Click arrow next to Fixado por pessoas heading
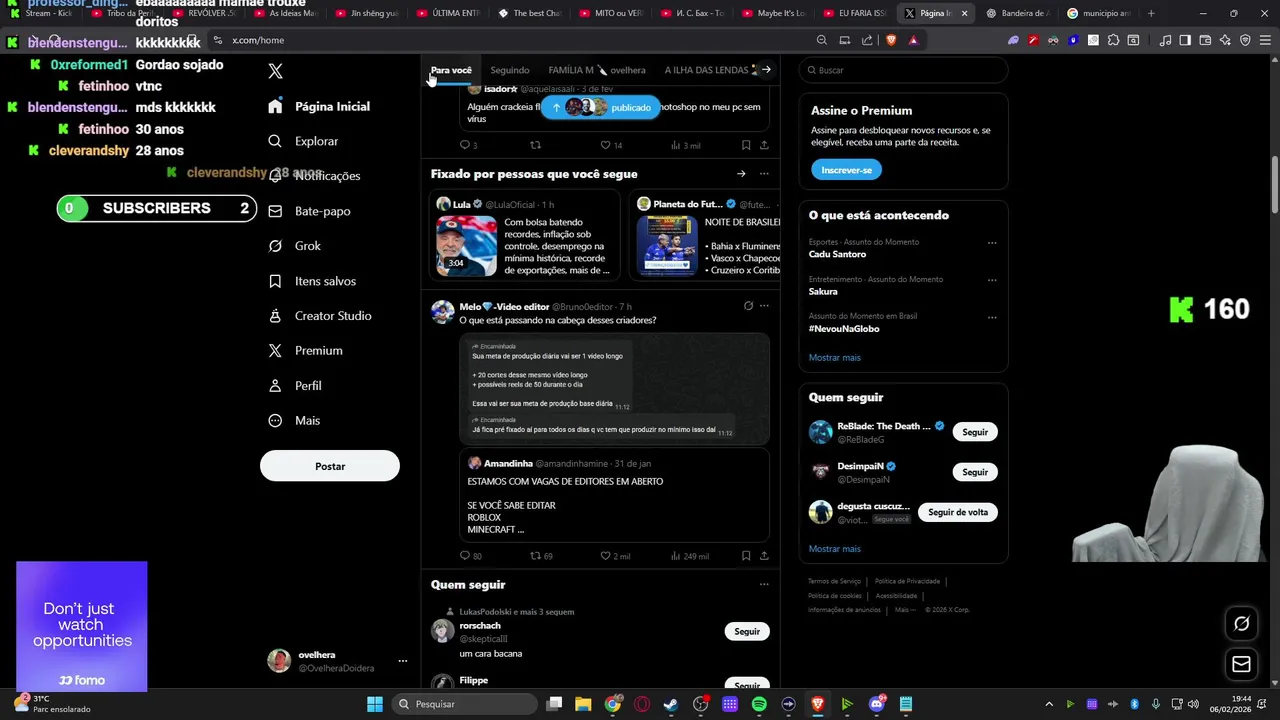This screenshot has width=1280, height=720. pos(741,174)
